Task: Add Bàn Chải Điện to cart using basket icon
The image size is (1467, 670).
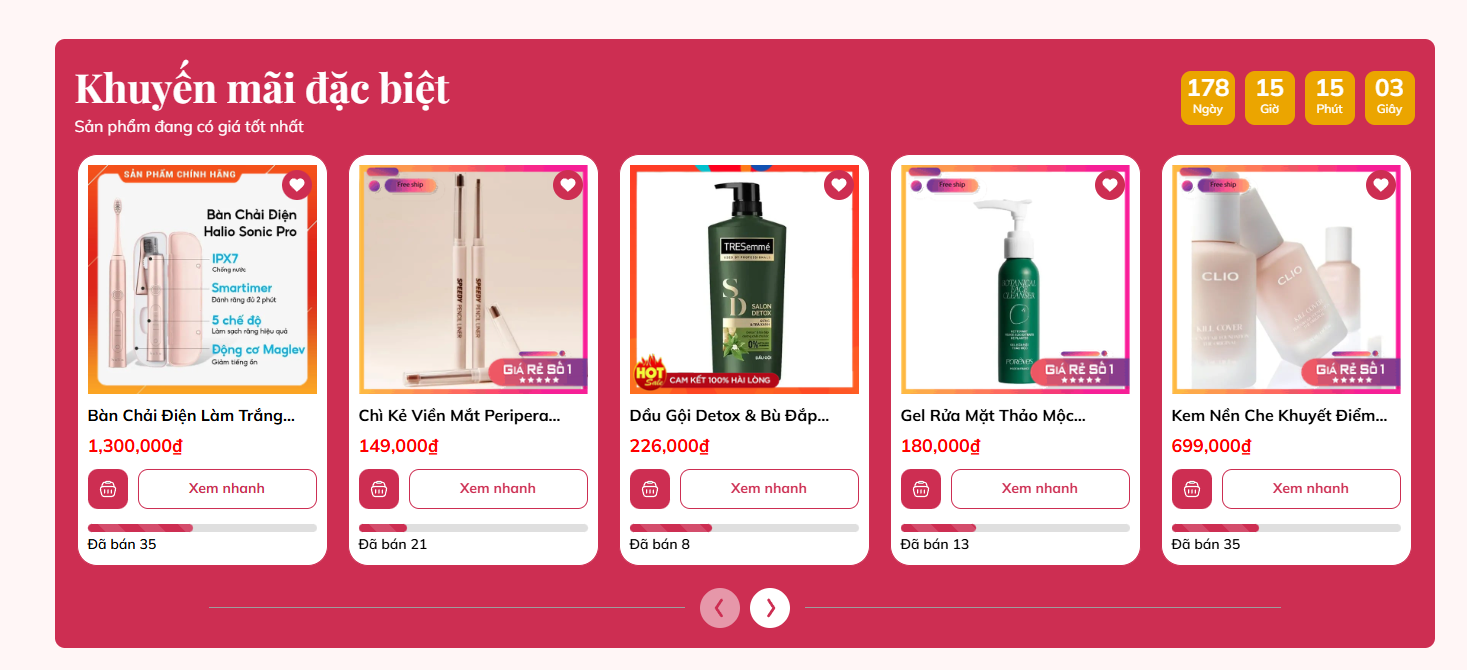Action: [108, 489]
